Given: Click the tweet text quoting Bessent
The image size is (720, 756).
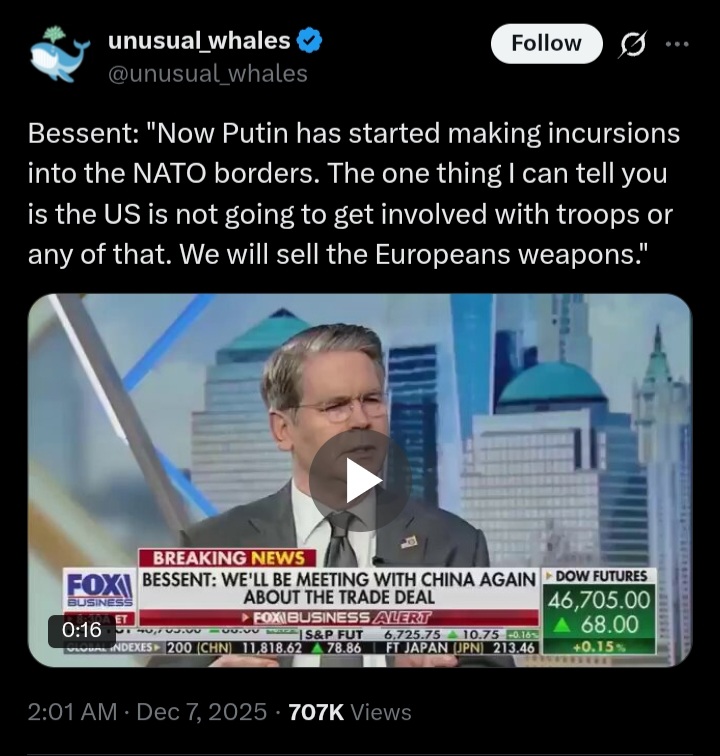Looking at the screenshot, I should click(x=353, y=194).
